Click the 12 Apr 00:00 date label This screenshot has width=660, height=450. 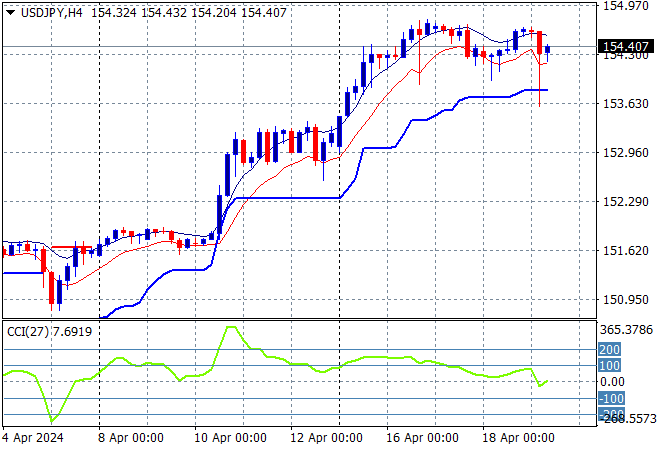tap(326, 438)
